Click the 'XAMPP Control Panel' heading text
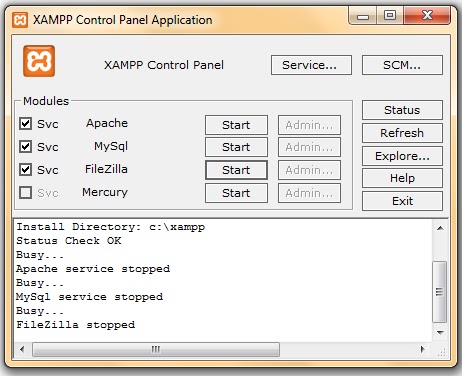Viewport: 462px width, 376px height. coord(164,65)
